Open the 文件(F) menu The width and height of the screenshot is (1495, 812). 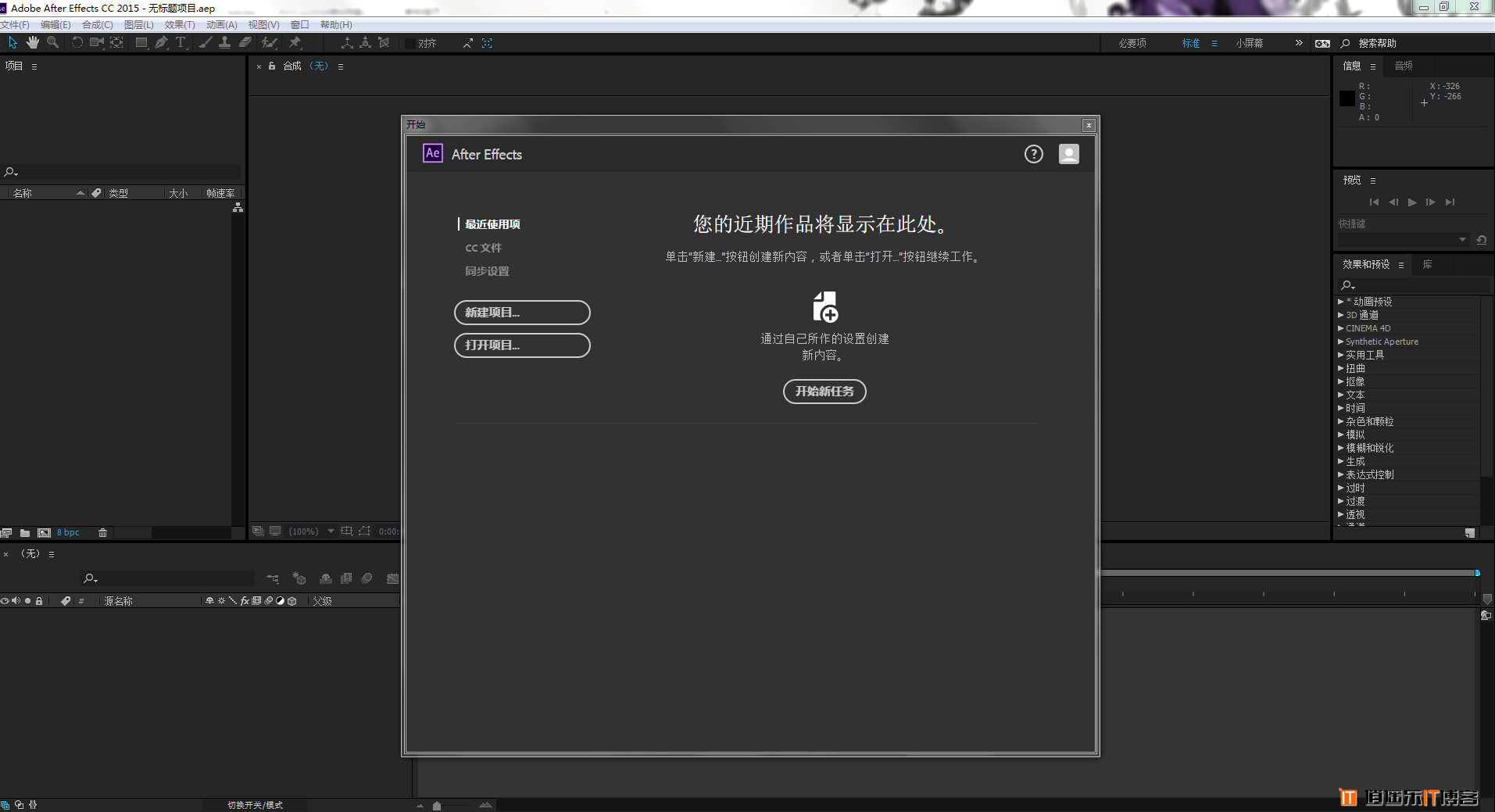click(x=15, y=25)
